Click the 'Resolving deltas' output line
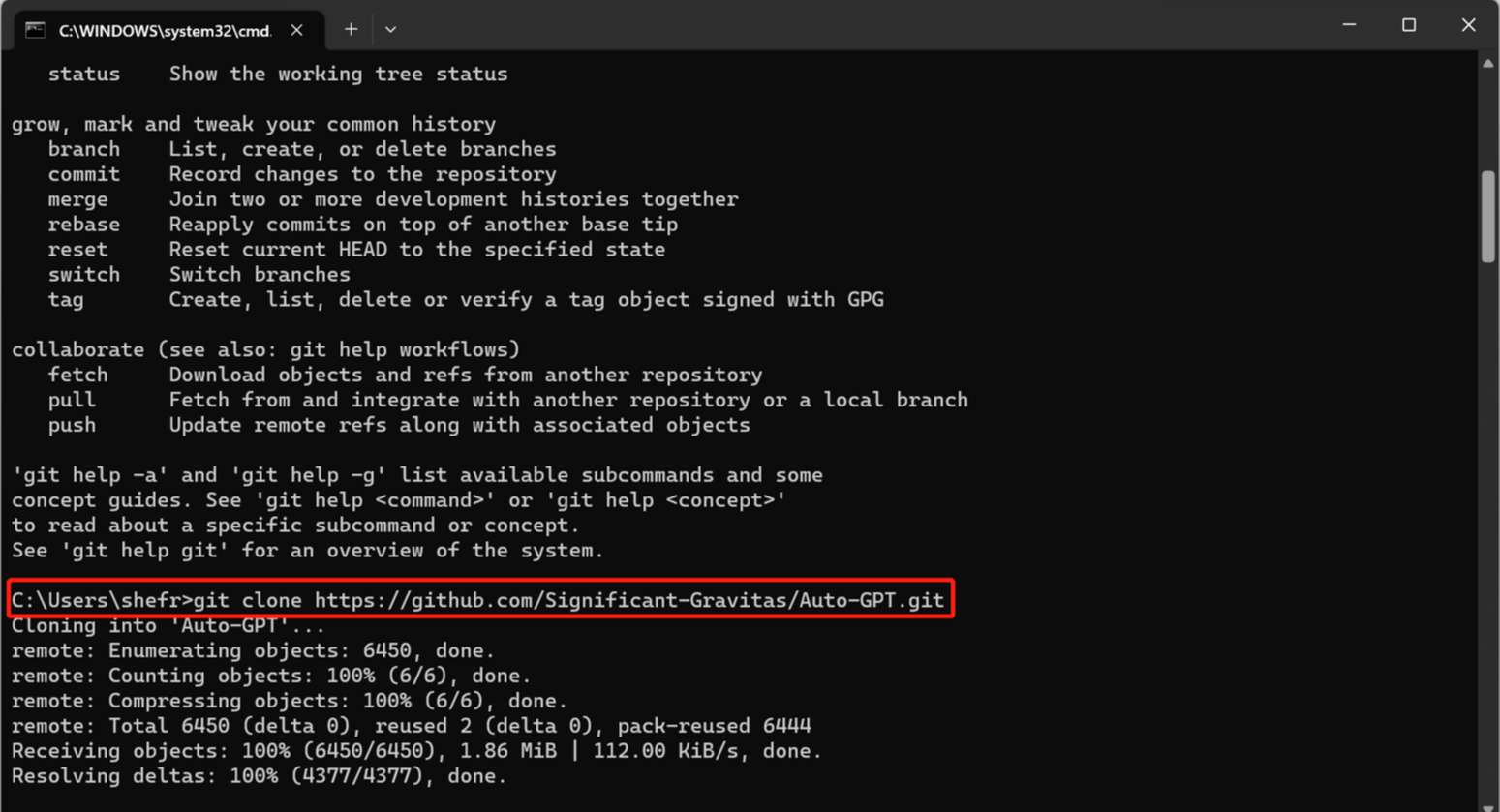The image size is (1500, 812). coord(259,776)
